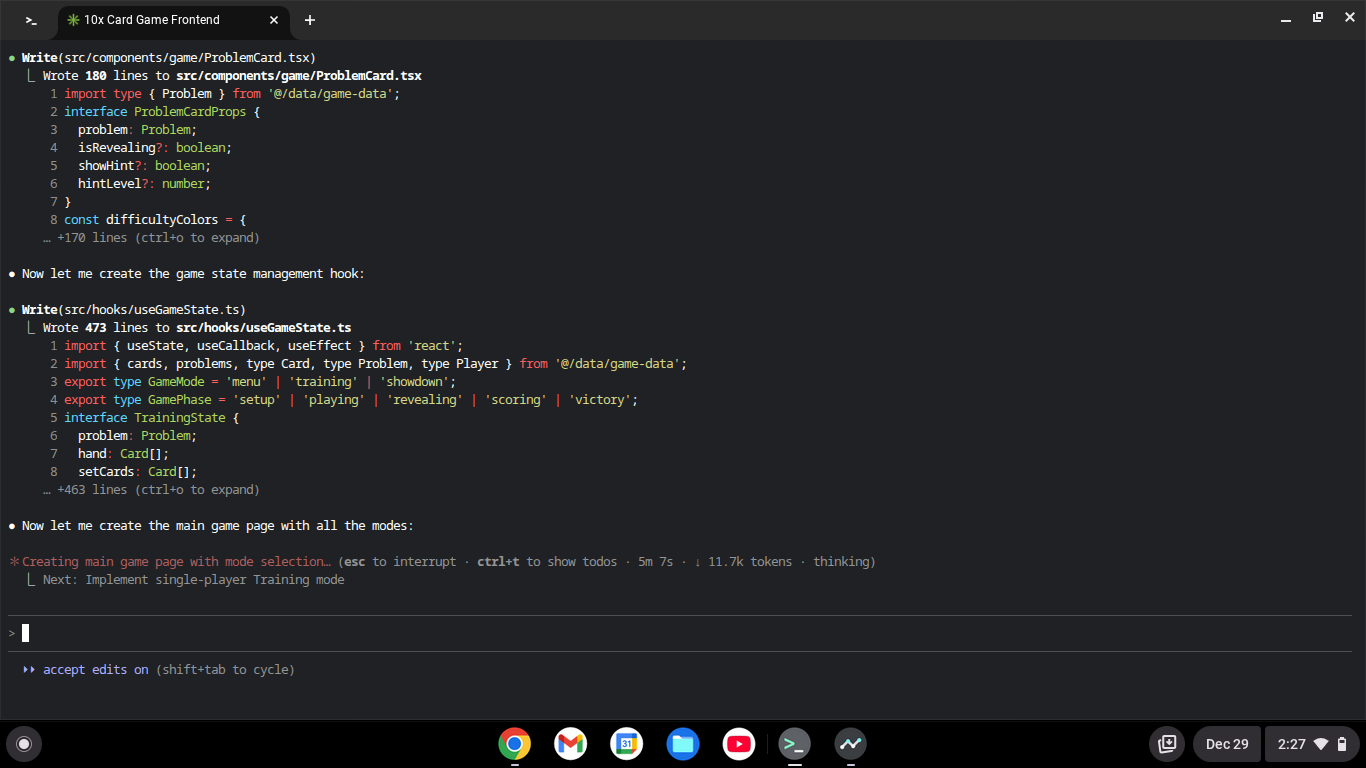Open the stock chart app icon
Screen dimensions: 1366x768
tap(851, 744)
